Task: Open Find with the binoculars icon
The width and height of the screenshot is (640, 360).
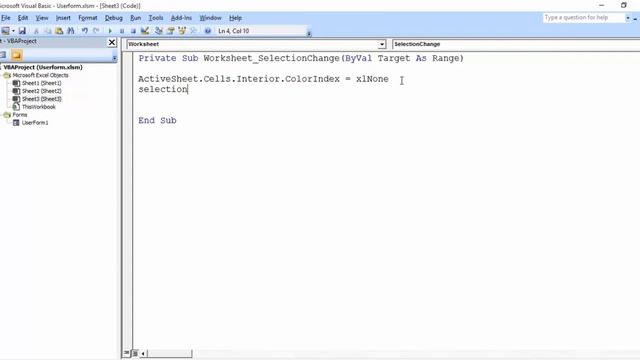Action: click(x=71, y=31)
